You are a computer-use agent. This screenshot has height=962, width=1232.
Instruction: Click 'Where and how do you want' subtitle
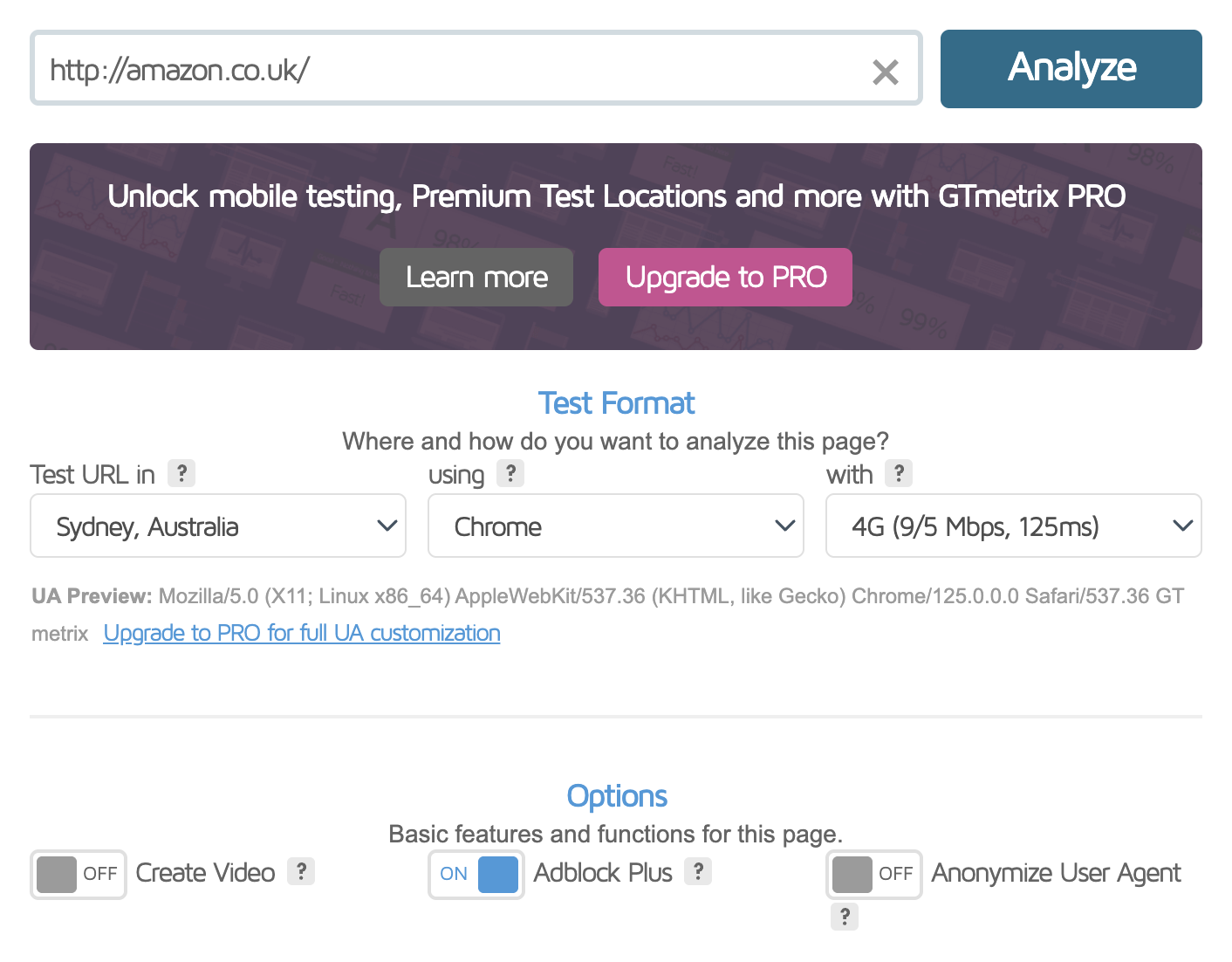click(616, 441)
